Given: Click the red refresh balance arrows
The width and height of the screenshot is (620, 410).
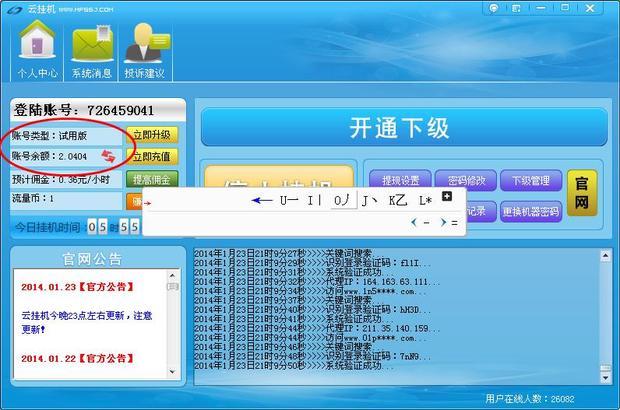Looking at the screenshot, I should coord(108,156).
